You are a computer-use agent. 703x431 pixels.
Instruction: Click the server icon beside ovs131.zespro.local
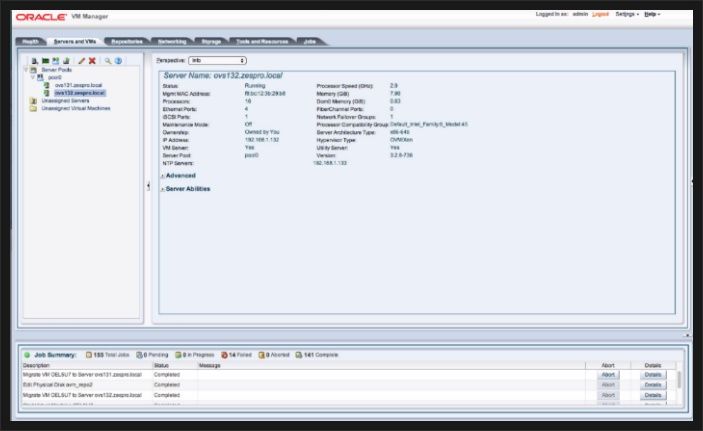[x=47, y=85]
